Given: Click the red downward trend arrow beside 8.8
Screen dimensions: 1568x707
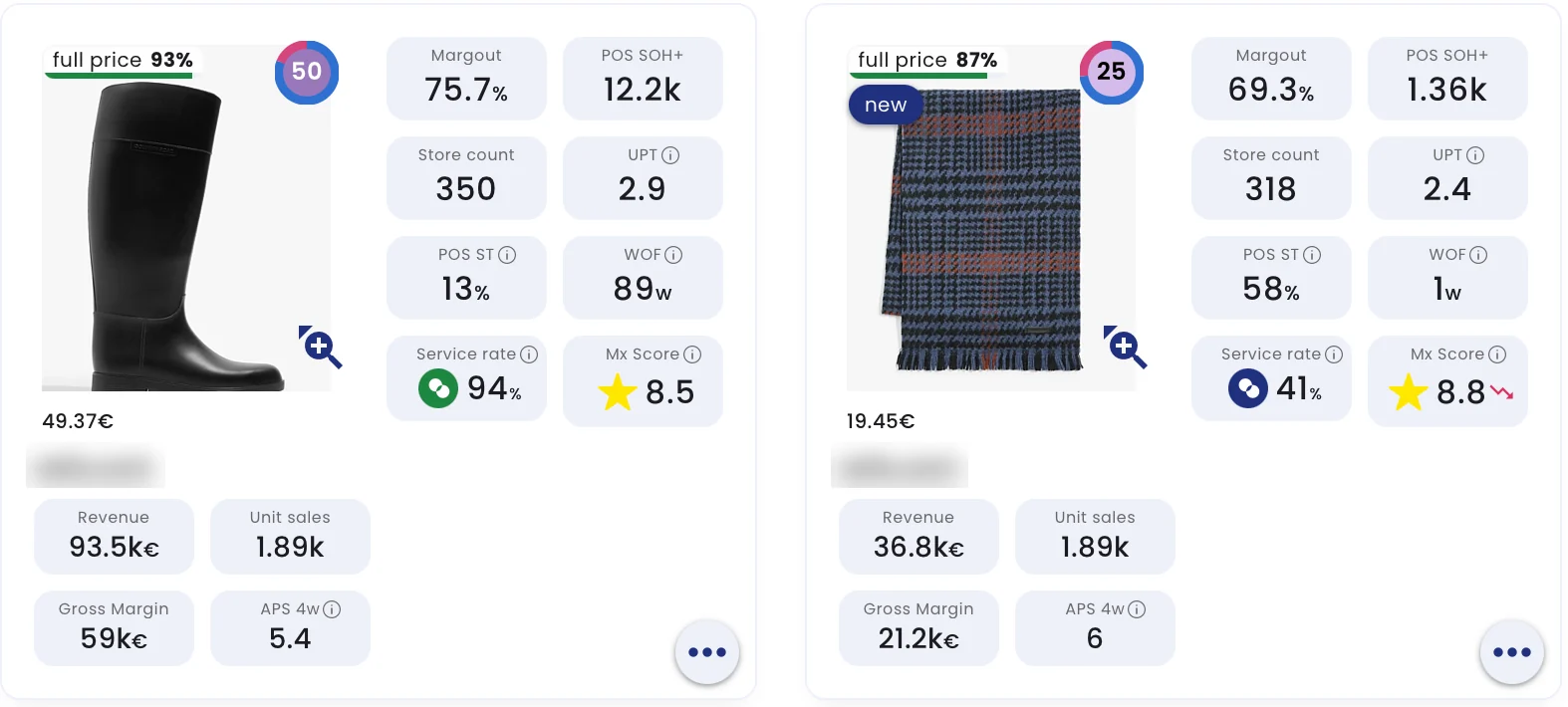Looking at the screenshot, I should 1502,392.
